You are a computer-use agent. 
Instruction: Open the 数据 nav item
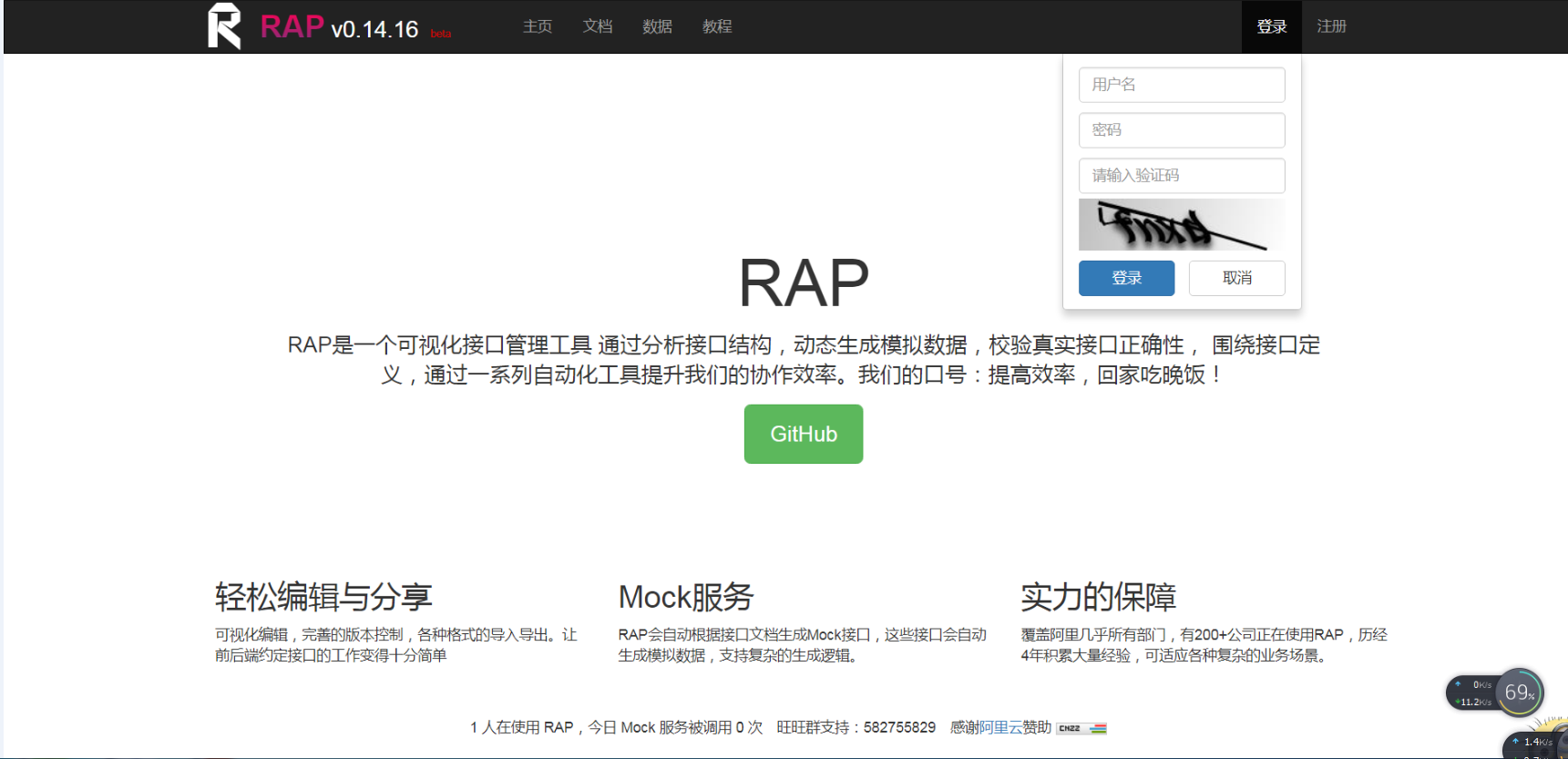coord(657,26)
